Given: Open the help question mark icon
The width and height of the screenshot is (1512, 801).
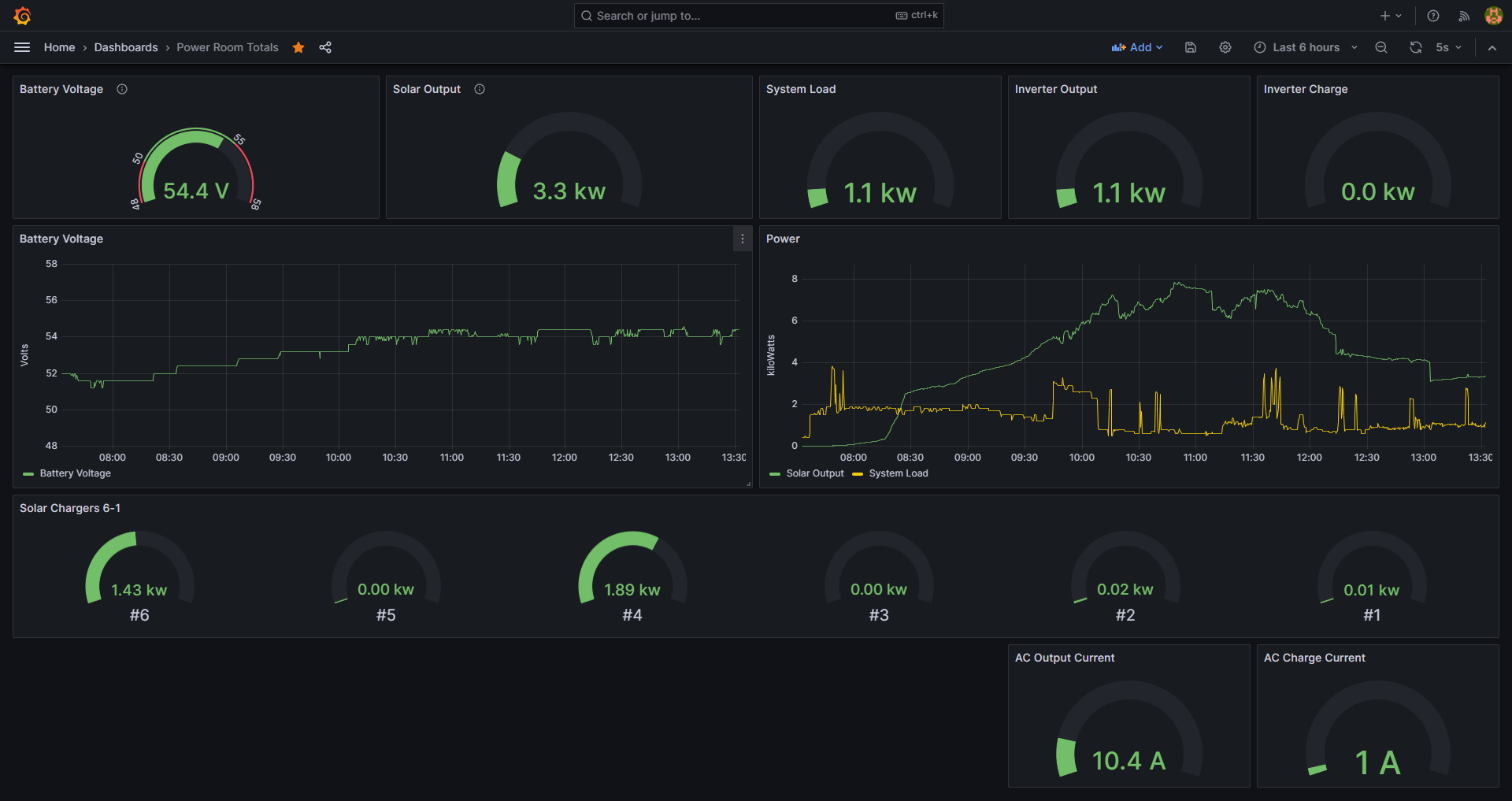Looking at the screenshot, I should coord(1433,16).
